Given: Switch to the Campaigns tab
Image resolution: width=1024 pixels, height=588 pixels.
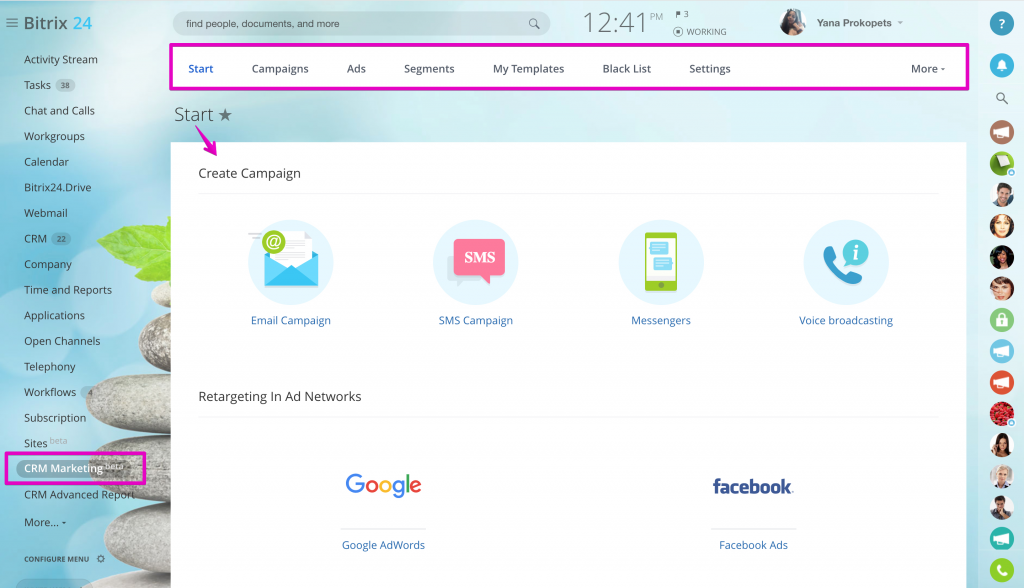Looking at the screenshot, I should pos(280,69).
